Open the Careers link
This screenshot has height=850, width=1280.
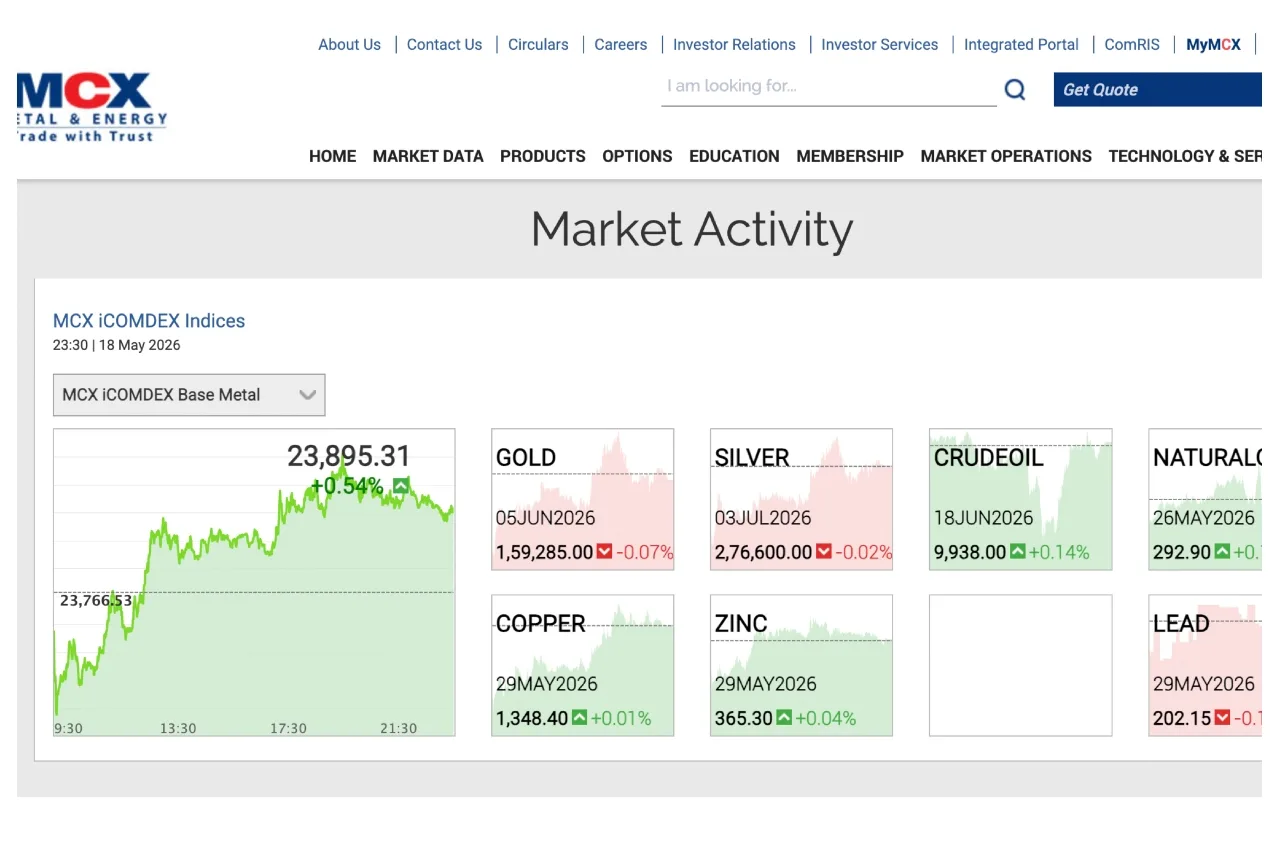pyautogui.click(x=621, y=45)
